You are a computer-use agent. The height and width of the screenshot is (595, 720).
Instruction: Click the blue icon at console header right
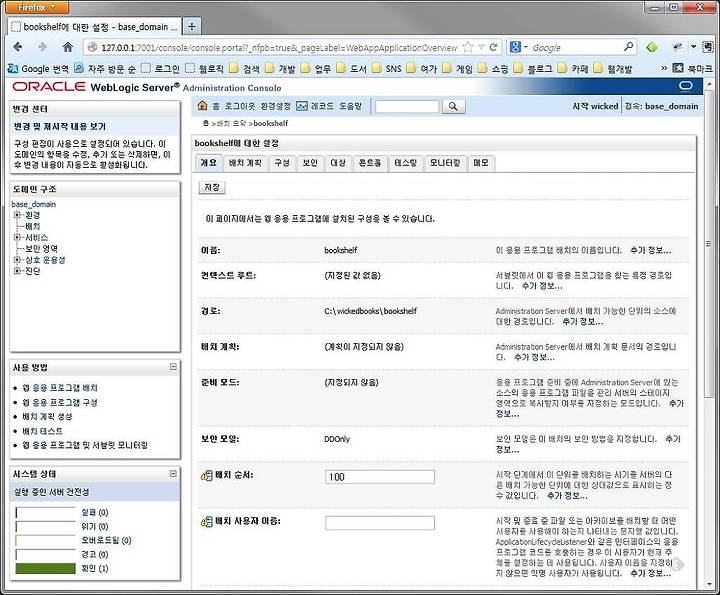[686, 86]
